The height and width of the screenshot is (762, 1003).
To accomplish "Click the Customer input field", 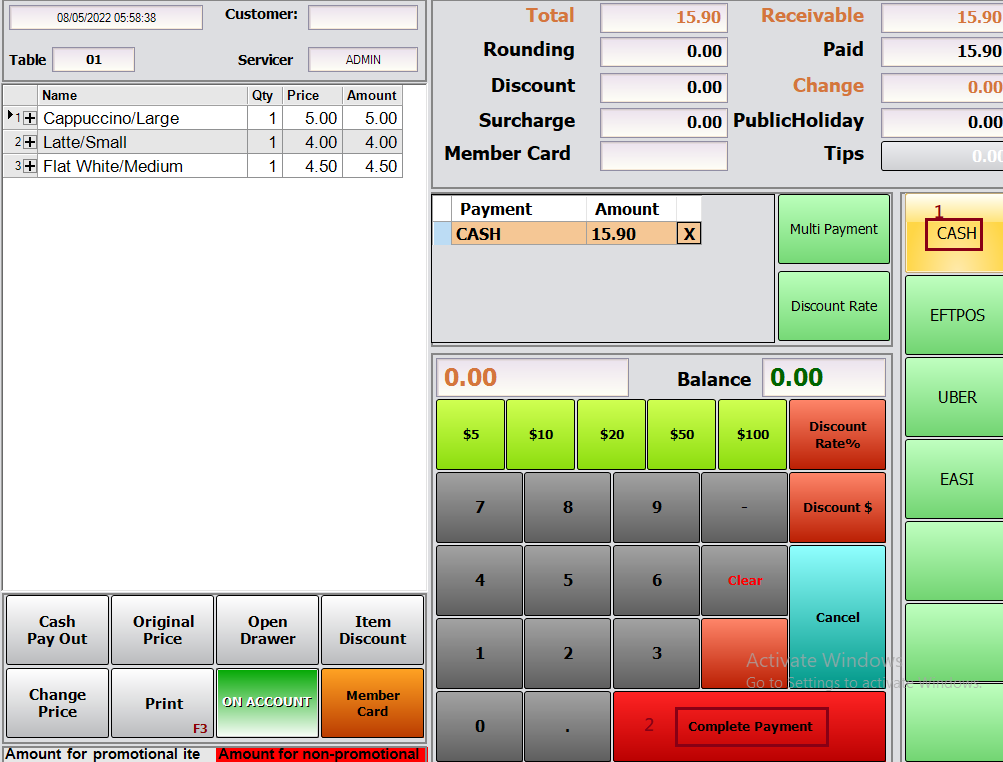I will [x=363, y=17].
